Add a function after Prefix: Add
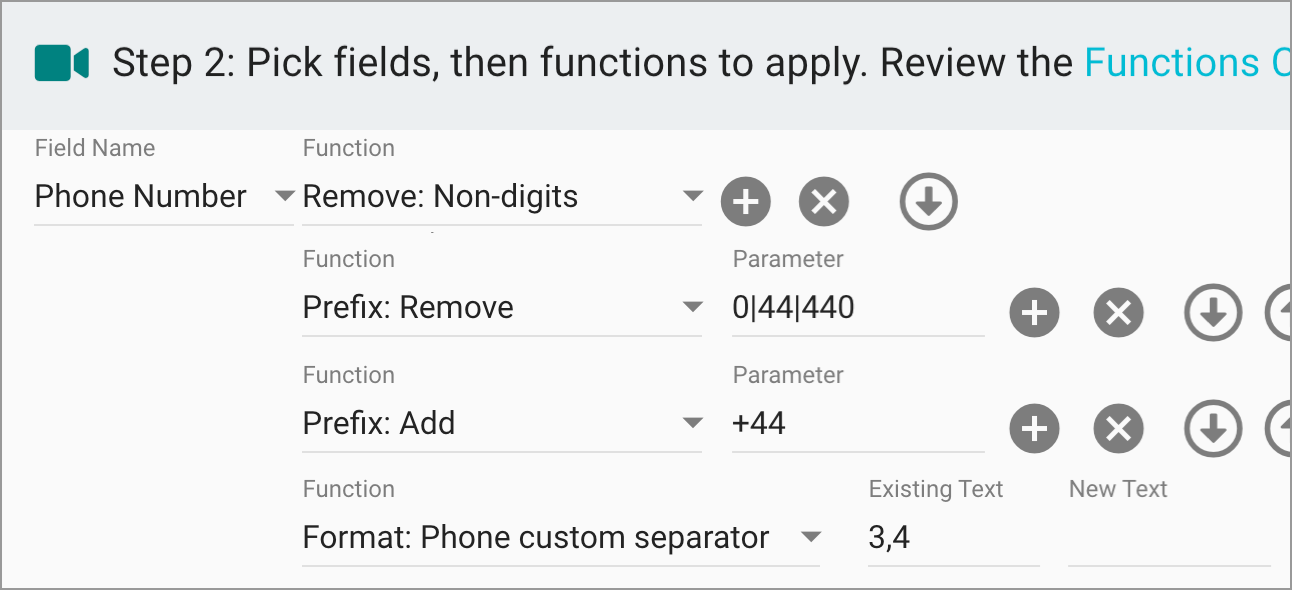This screenshot has height=590, width=1292. tap(1035, 428)
